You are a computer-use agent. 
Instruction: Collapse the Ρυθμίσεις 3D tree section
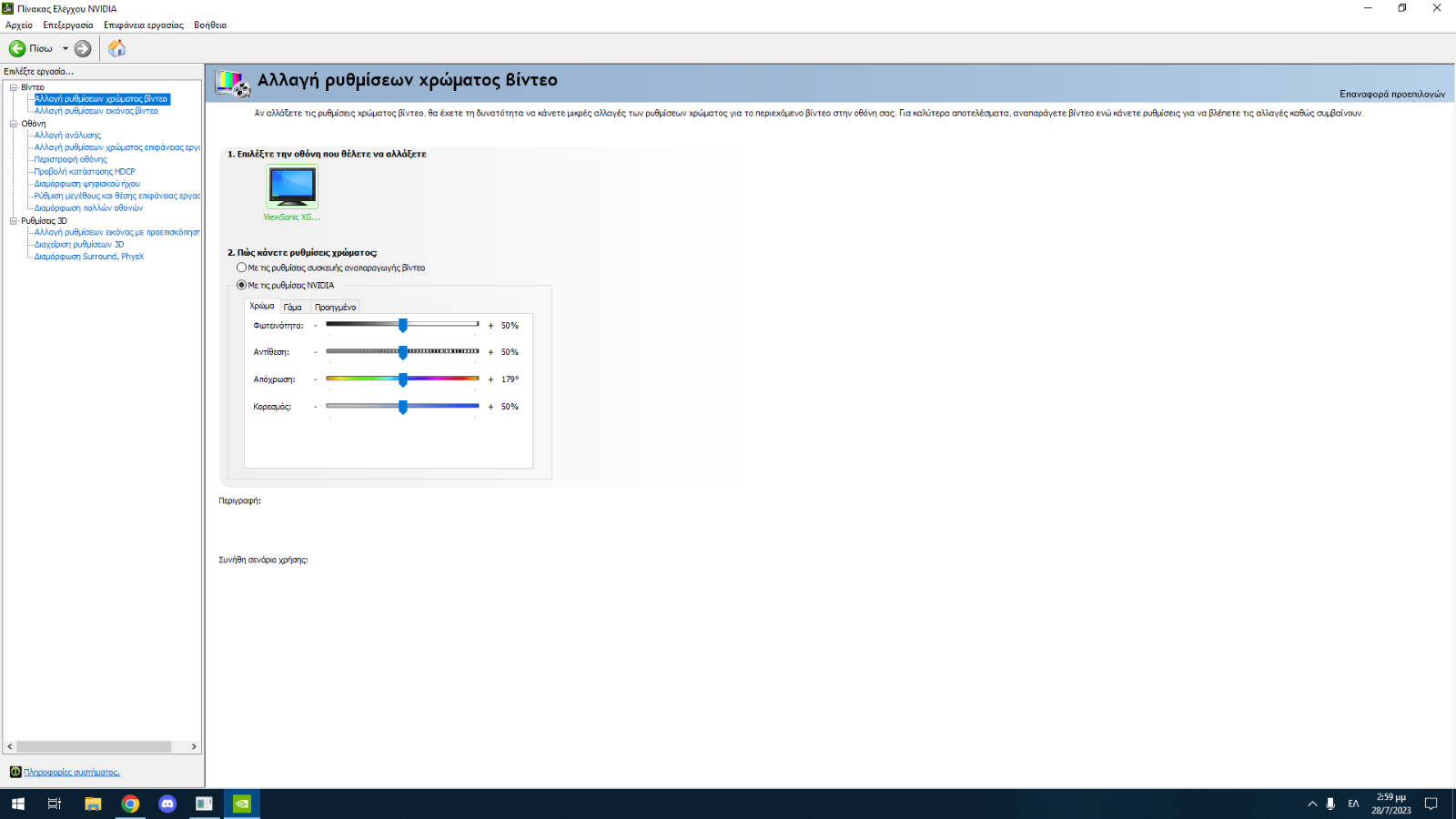coord(14,221)
